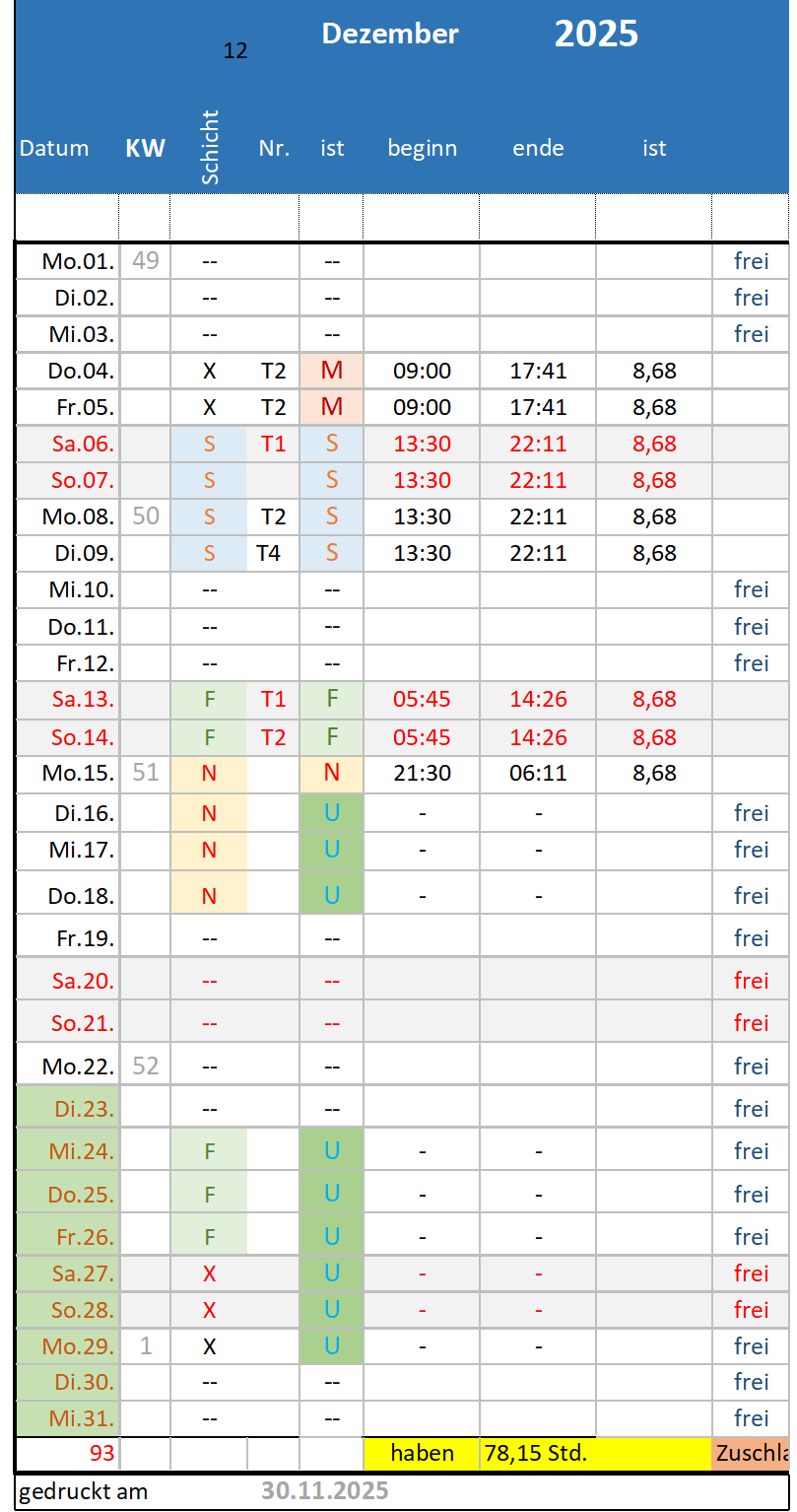Select the calendar week 50 cell
The height and width of the screenshot is (1512, 797).
pyautogui.click(x=145, y=516)
